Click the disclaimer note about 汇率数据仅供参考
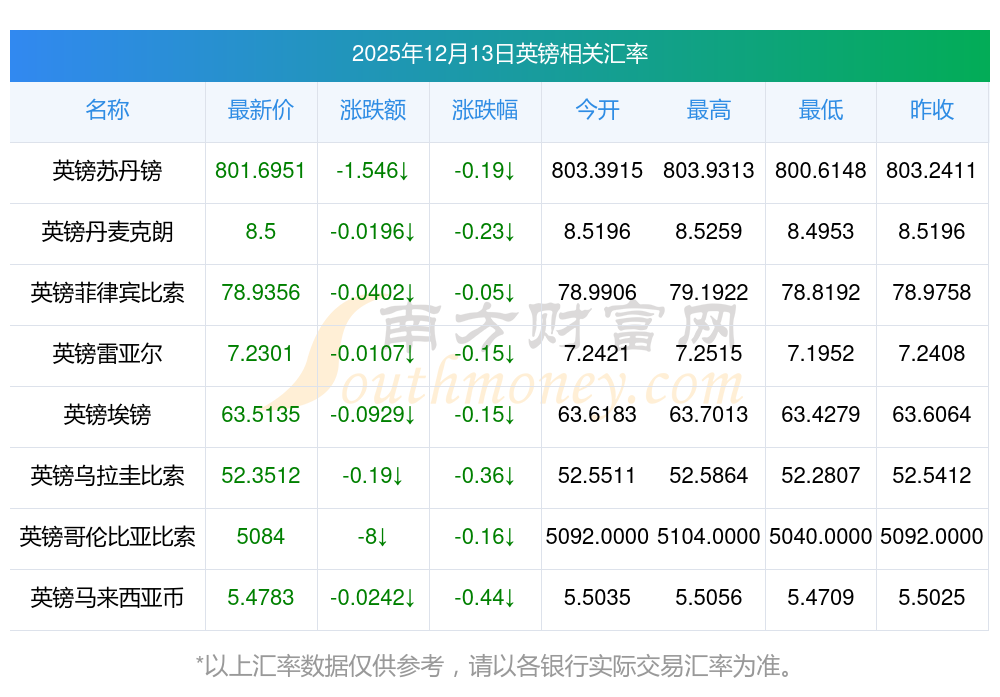 pos(495,666)
